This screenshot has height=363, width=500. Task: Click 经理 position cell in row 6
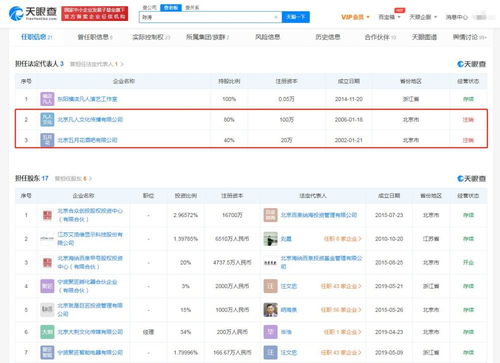[148, 332]
